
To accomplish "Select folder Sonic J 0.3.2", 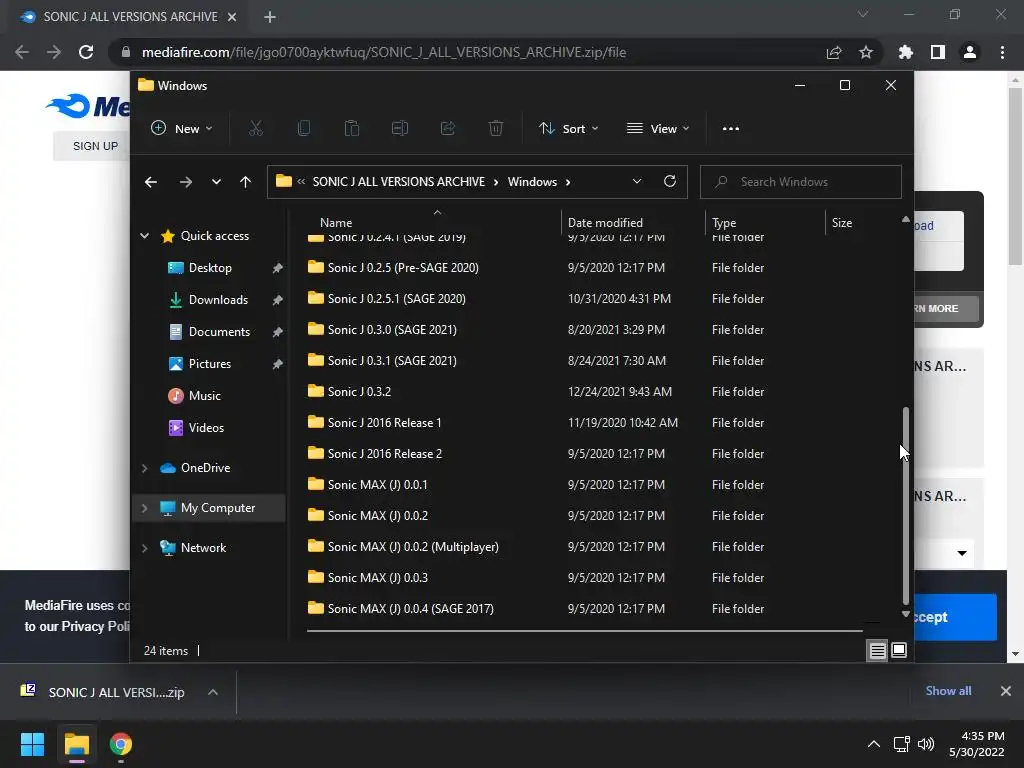I will pos(359,392).
